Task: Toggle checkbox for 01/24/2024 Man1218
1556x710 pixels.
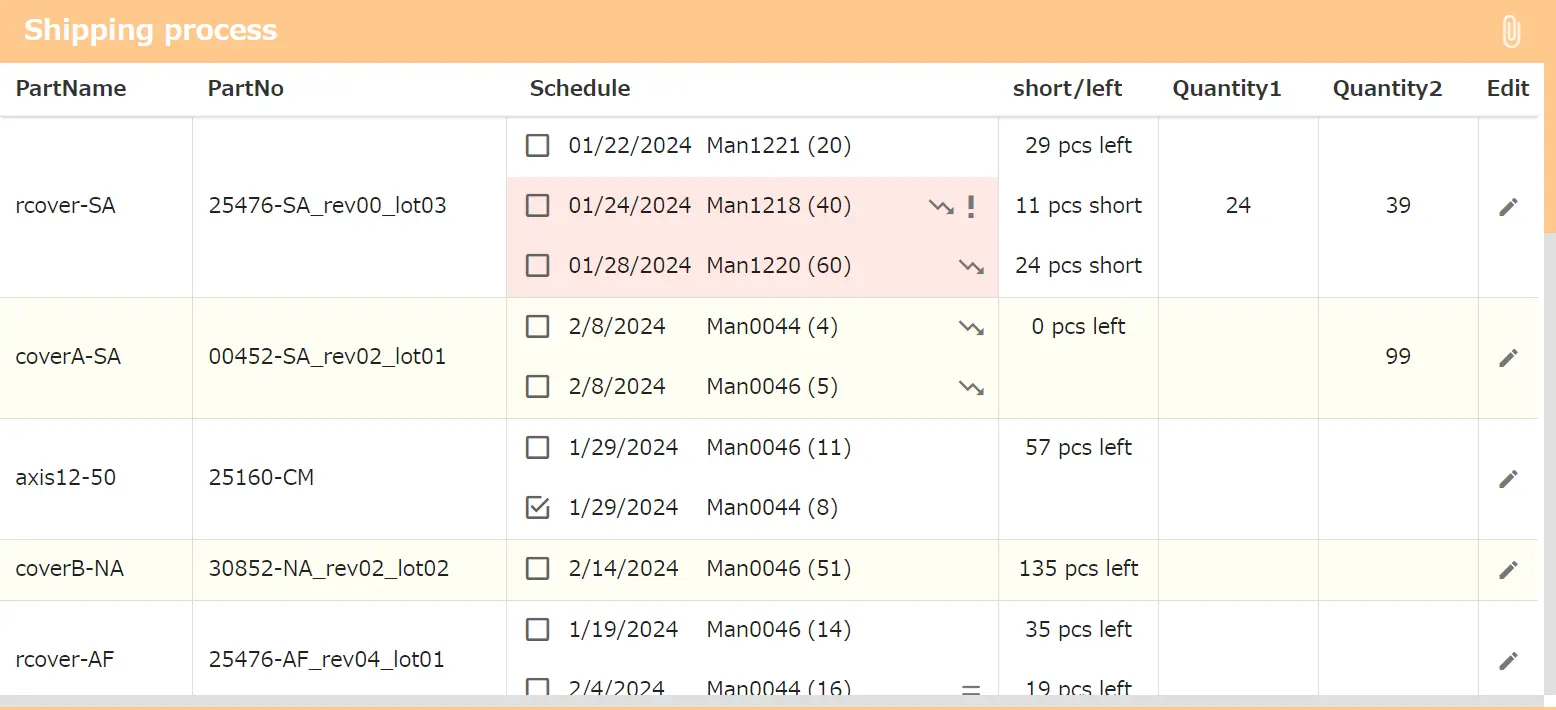Action: coord(538,206)
